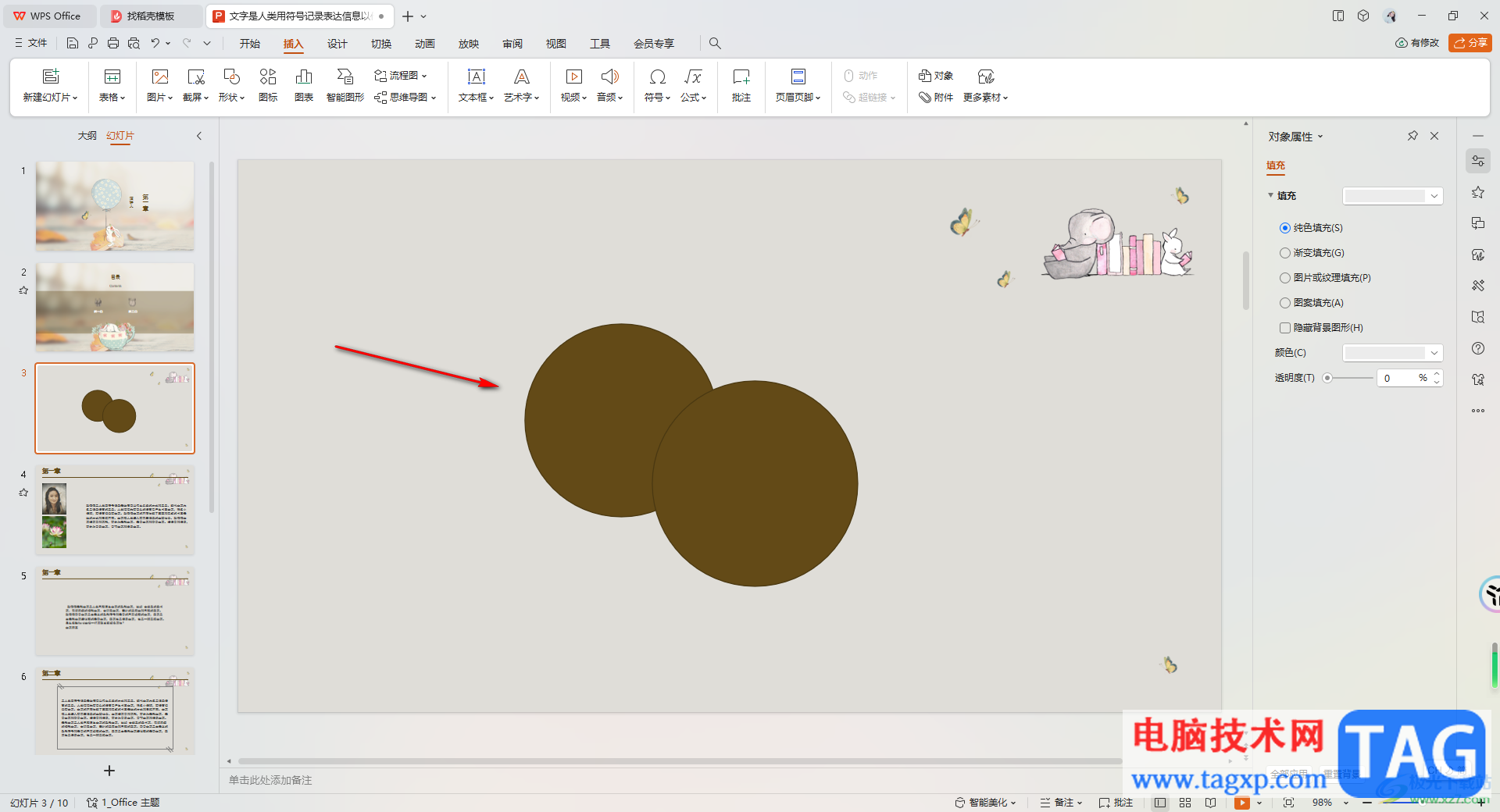The height and width of the screenshot is (812, 1500).
Task: Open a new tab with the plus button
Action: tap(408, 16)
